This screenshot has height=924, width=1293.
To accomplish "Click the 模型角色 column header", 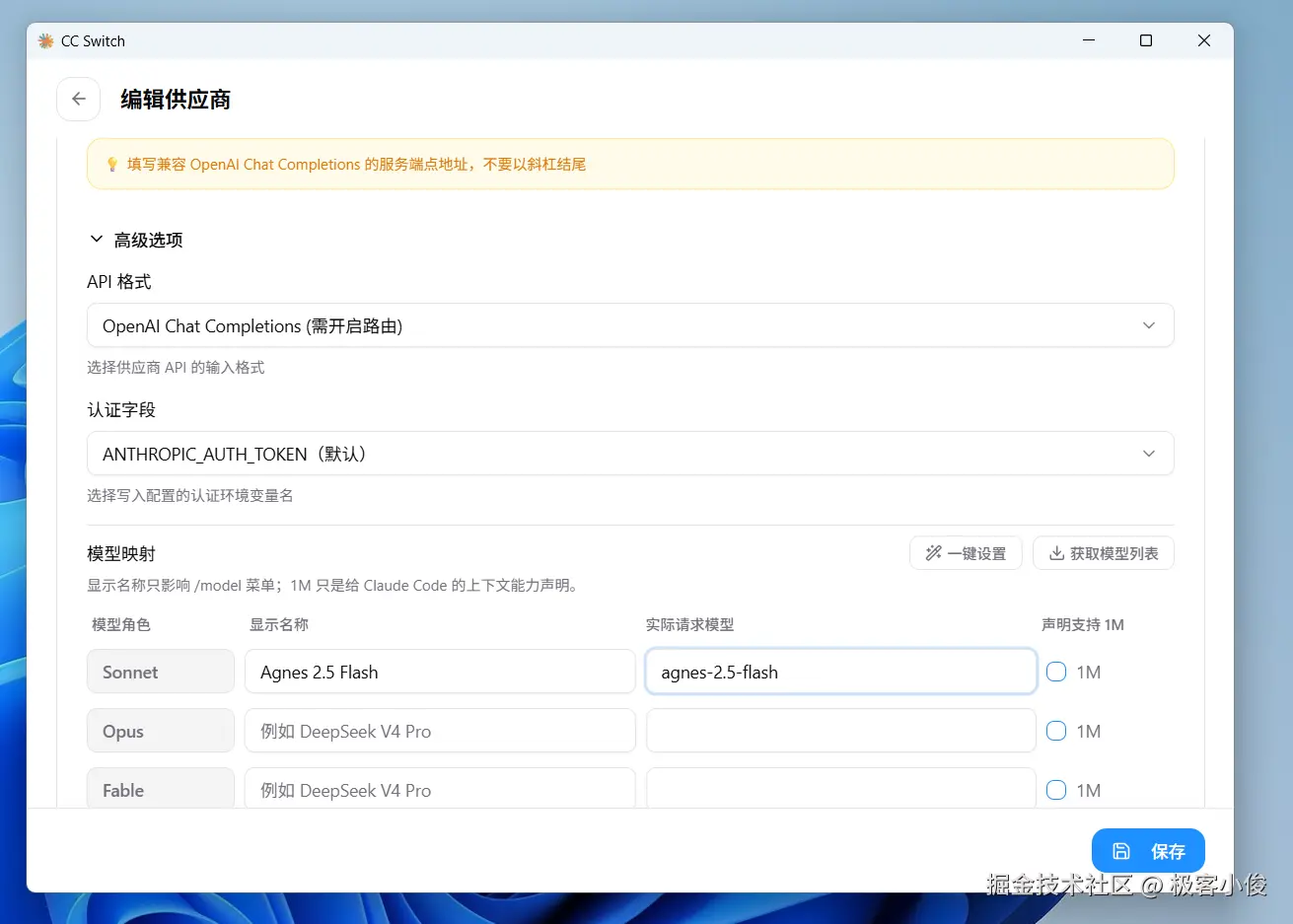I will coord(121,624).
